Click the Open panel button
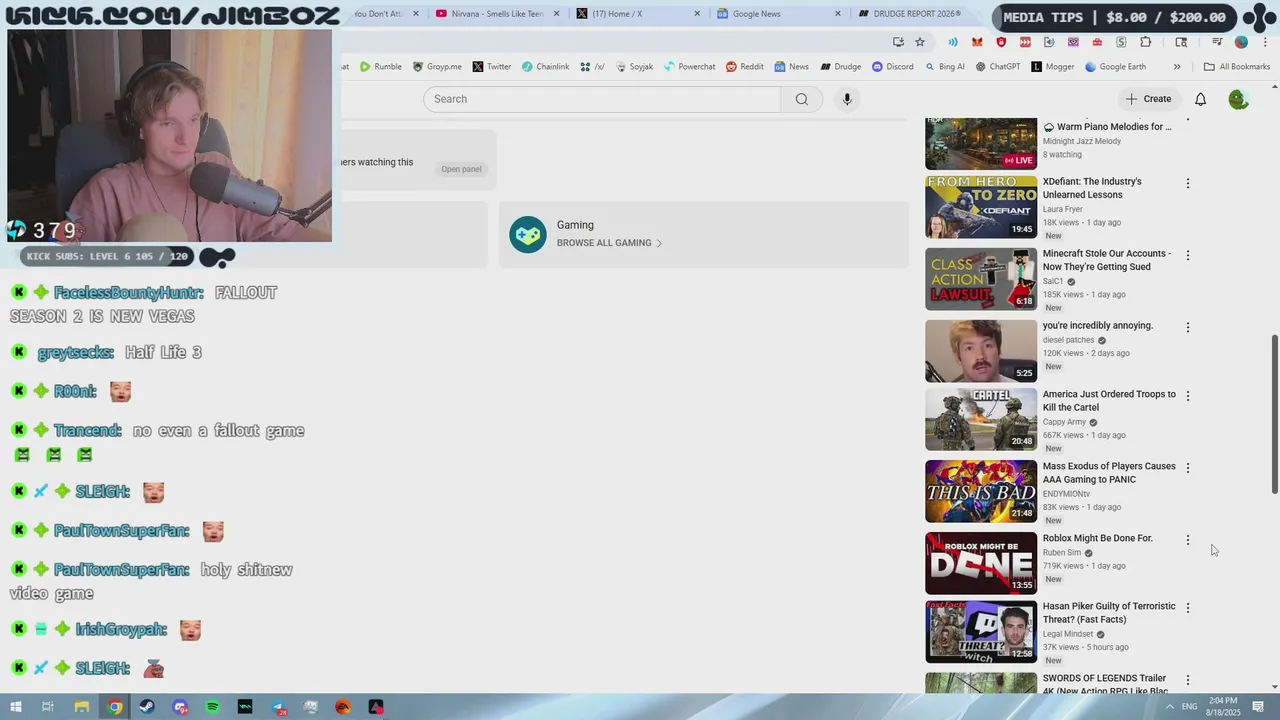Image resolution: width=1280 pixels, height=720 pixels. pyautogui.click(x=461, y=169)
